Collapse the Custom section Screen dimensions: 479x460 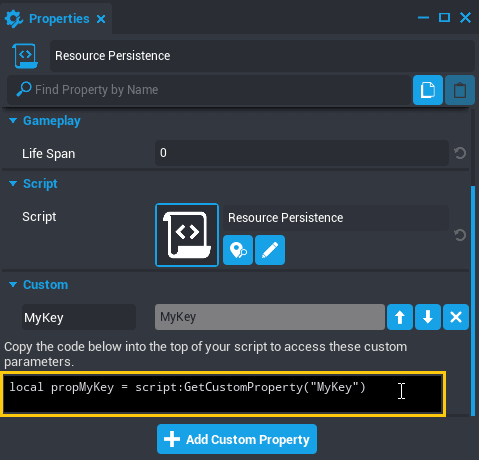[13, 285]
